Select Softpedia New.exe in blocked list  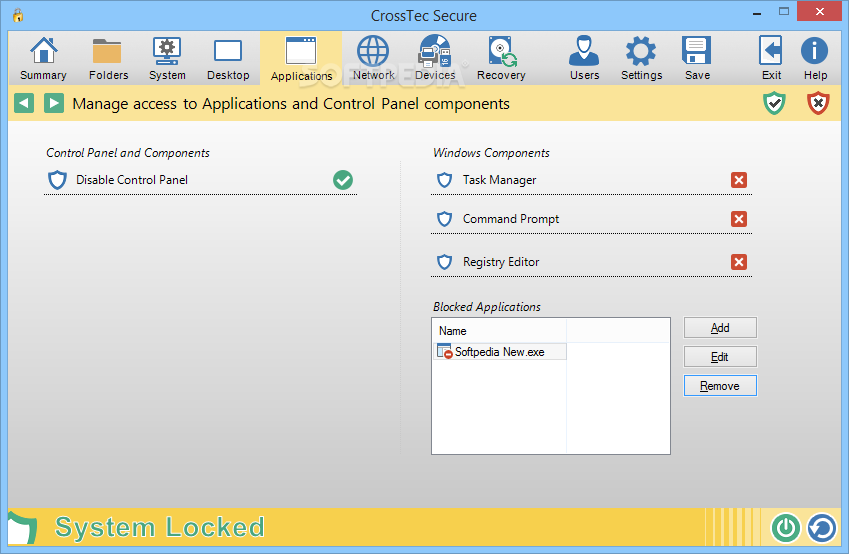pyautogui.click(x=500, y=352)
